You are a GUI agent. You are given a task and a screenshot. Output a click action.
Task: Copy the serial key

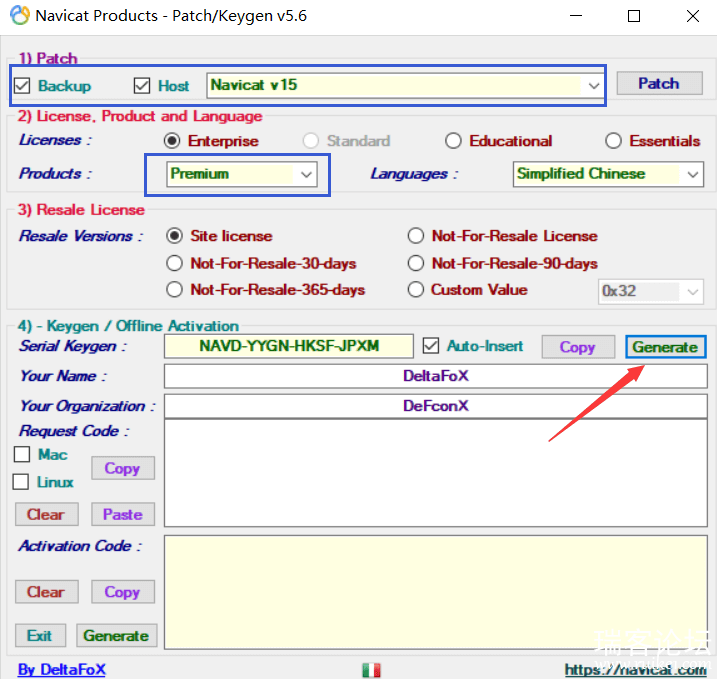click(x=578, y=347)
